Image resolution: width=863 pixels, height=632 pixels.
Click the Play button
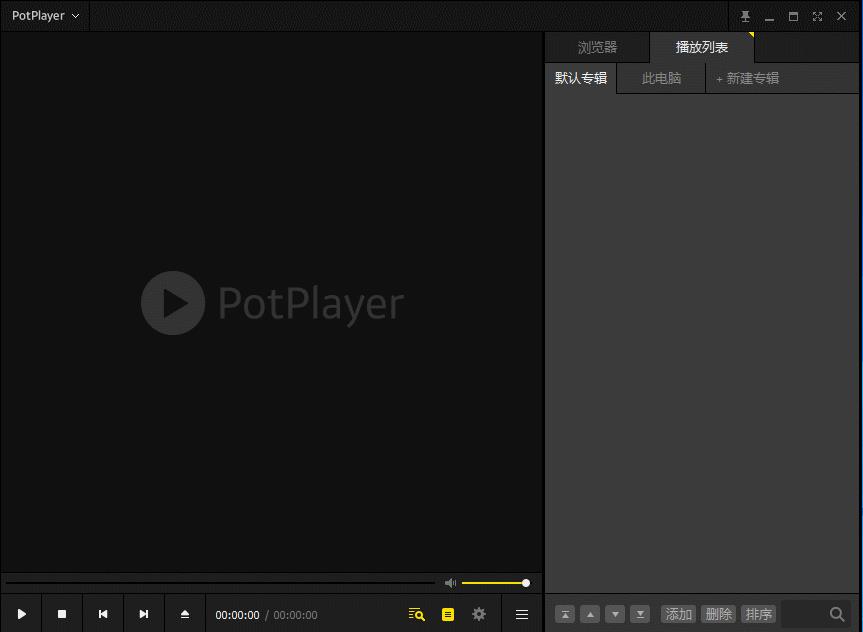21,614
